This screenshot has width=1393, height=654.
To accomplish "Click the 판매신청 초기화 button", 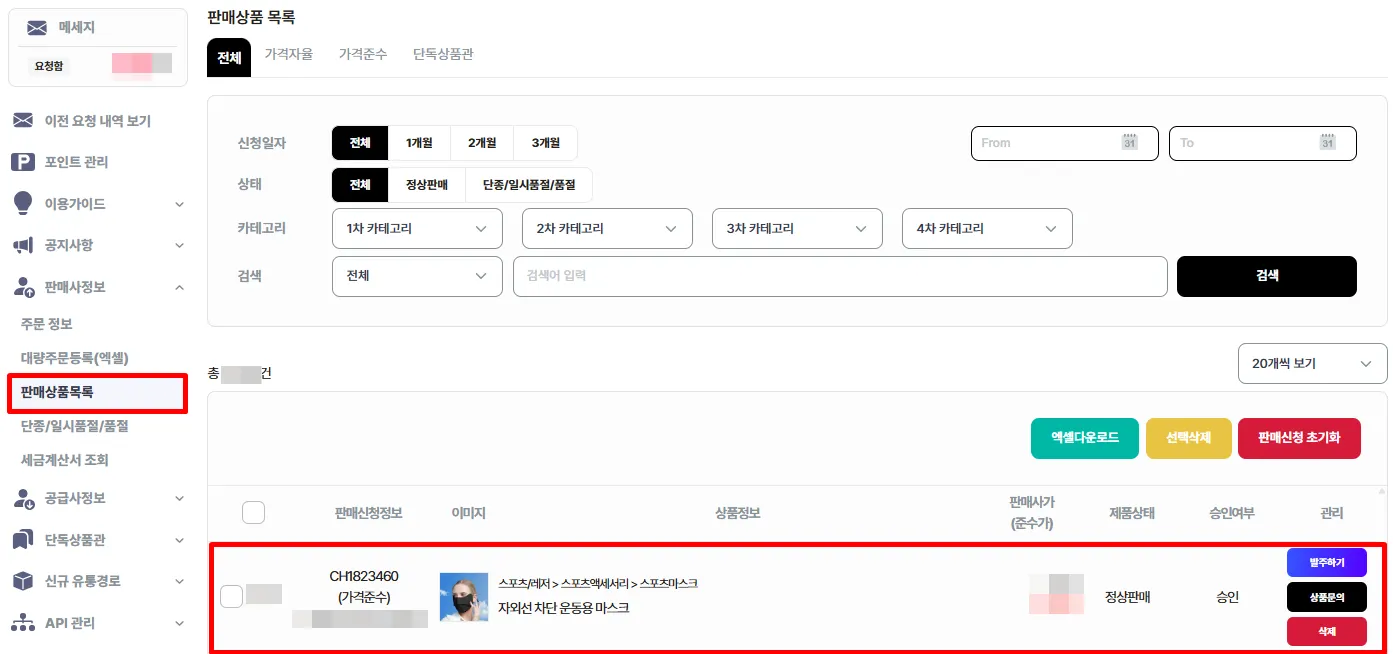I will tap(1299, 438).
